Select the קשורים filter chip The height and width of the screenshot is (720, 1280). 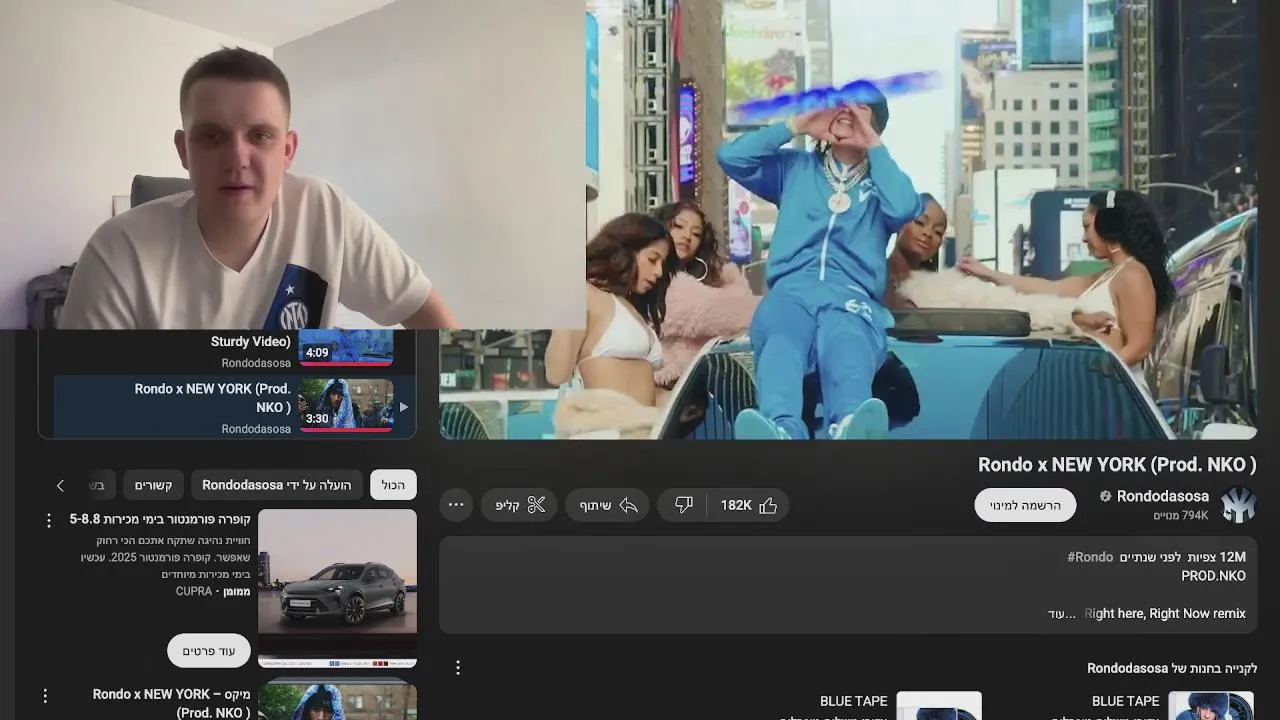tap(154, 485)
